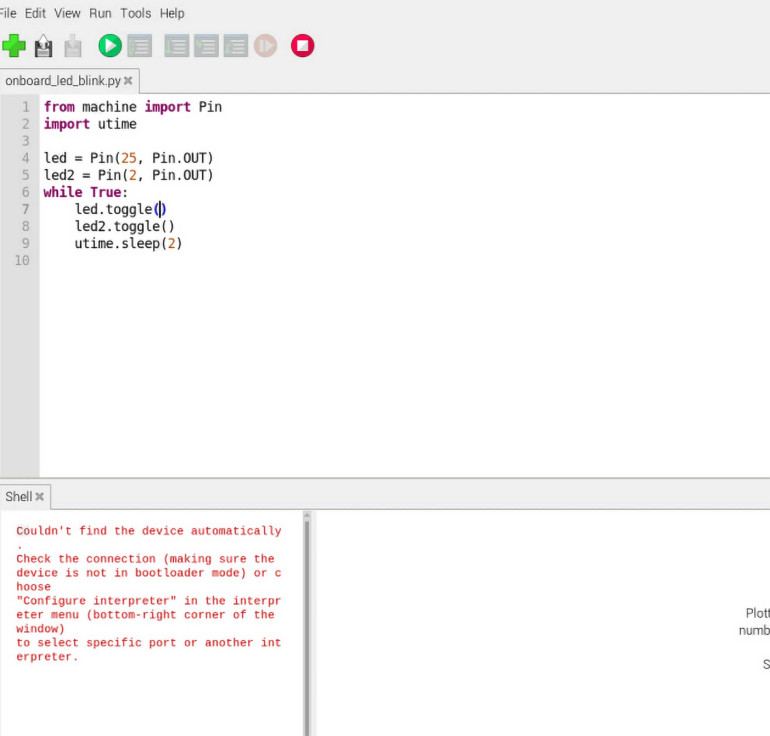Select the onboard_led_blink.py editor tab
Screen dimensions: 770x736
point(62,80)
